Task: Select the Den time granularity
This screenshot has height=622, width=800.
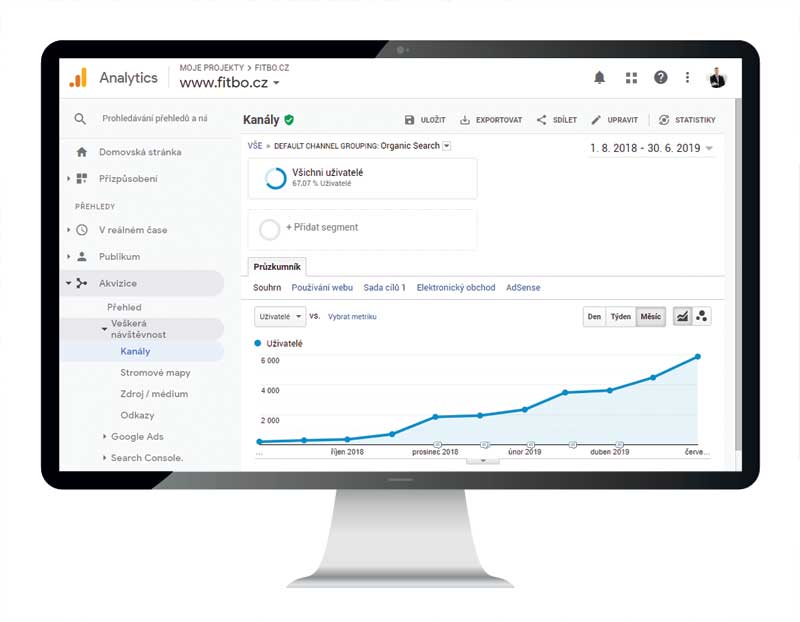Action: click(x=594, y=317)
